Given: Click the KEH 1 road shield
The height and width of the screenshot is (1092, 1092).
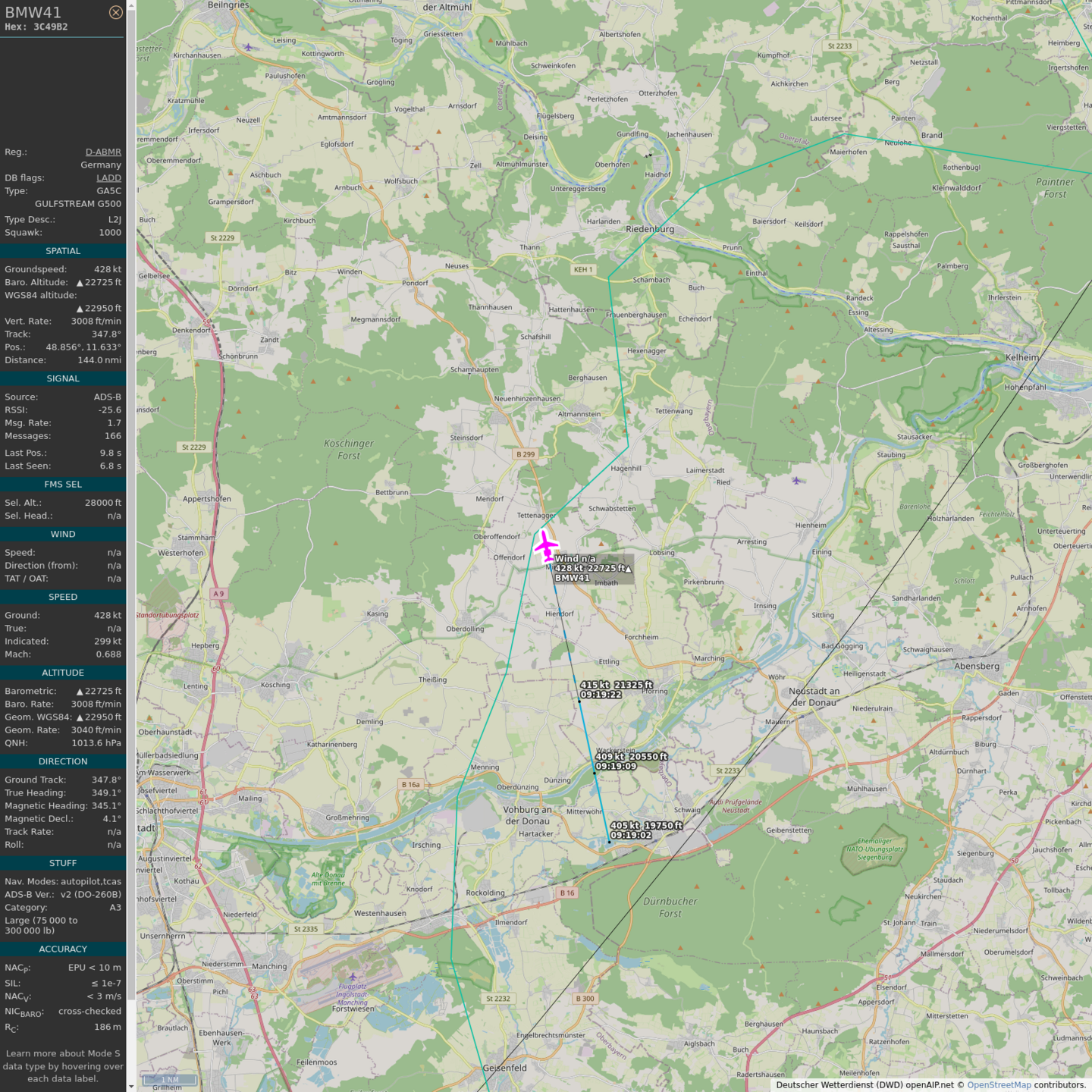Looking at the screenshot, I should (583, 269).
